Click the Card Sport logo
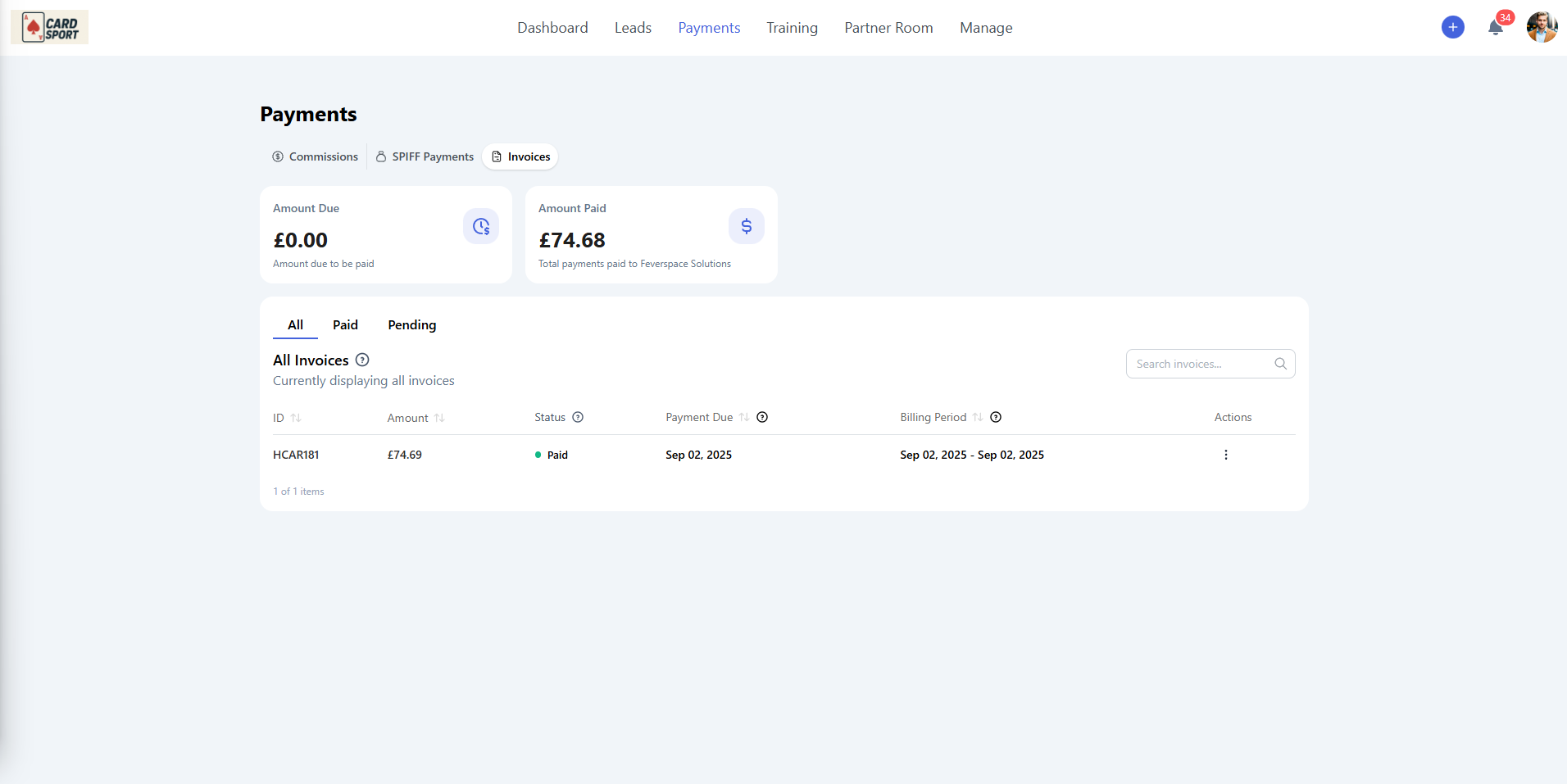This screenshot has width=1567, height=784. point(49,28)
